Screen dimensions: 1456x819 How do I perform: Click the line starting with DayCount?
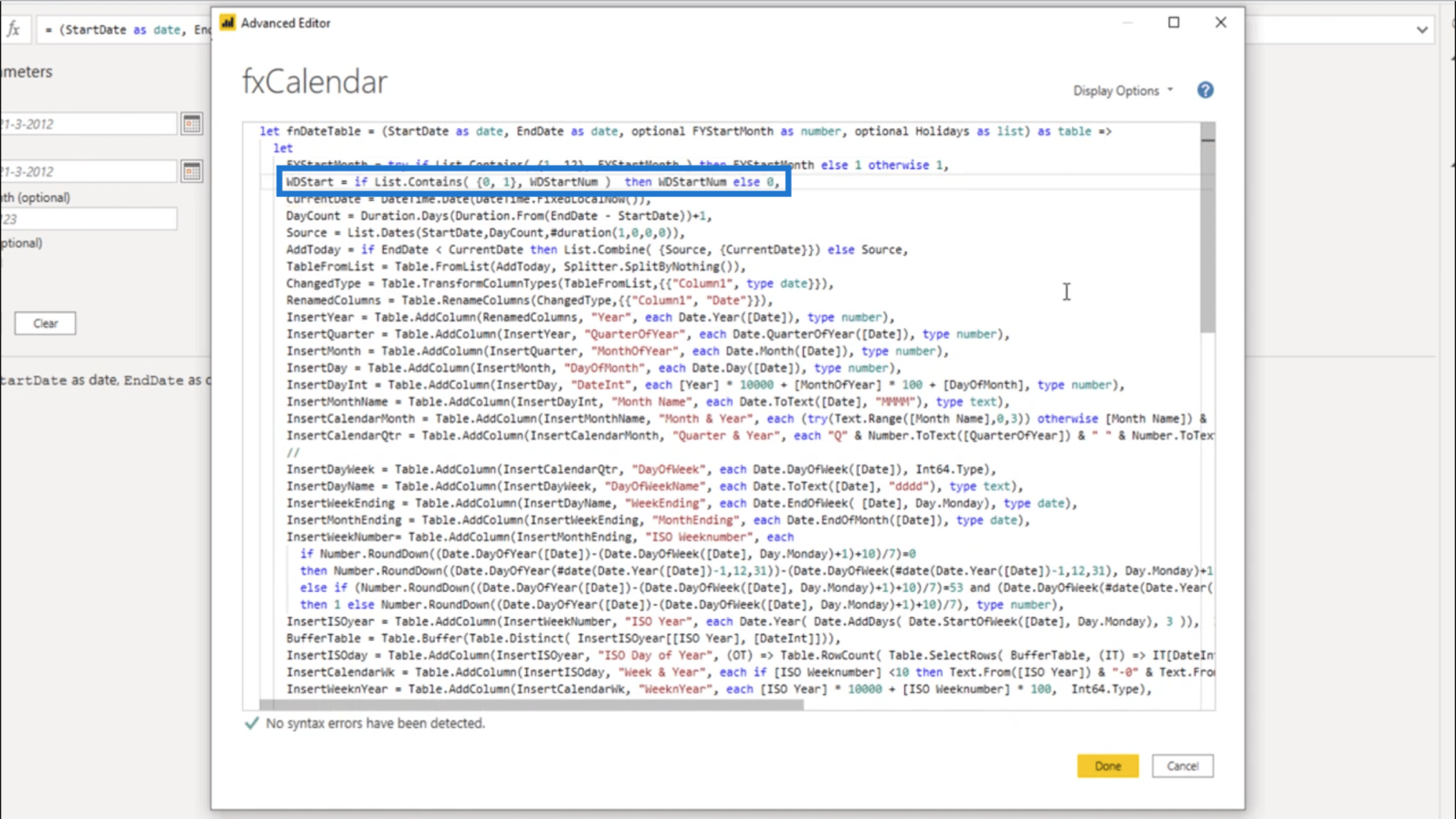coord(498,216)
